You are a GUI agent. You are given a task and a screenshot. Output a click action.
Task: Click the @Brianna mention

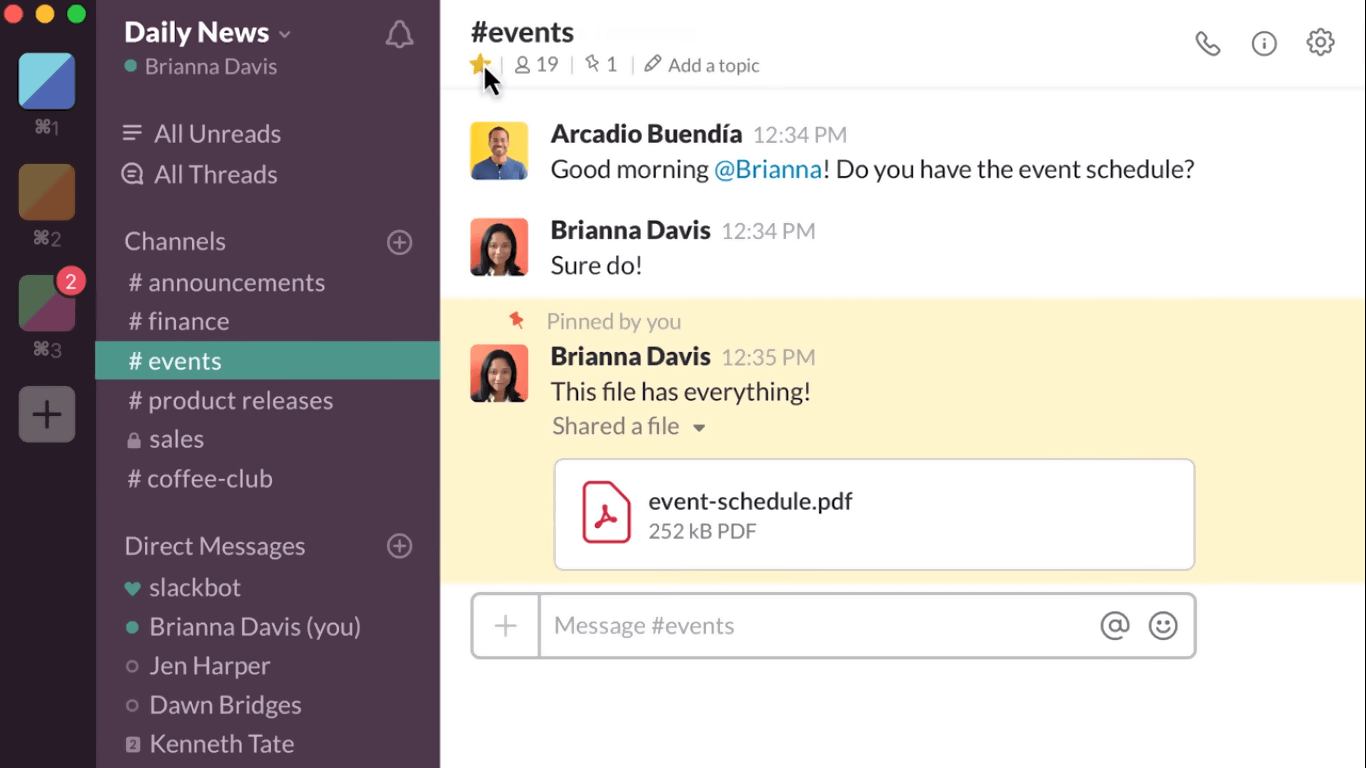[x=768, y=169]
